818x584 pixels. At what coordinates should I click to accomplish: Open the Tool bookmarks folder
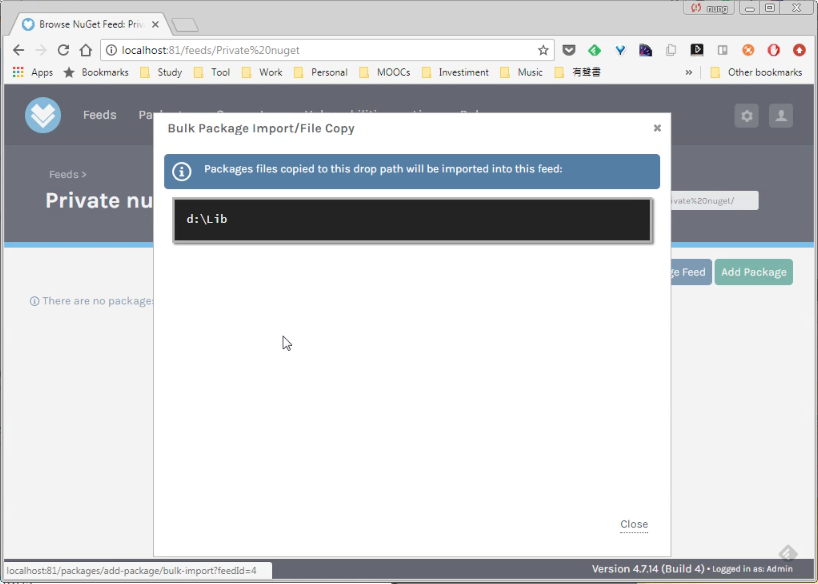[x=212, y=72]
